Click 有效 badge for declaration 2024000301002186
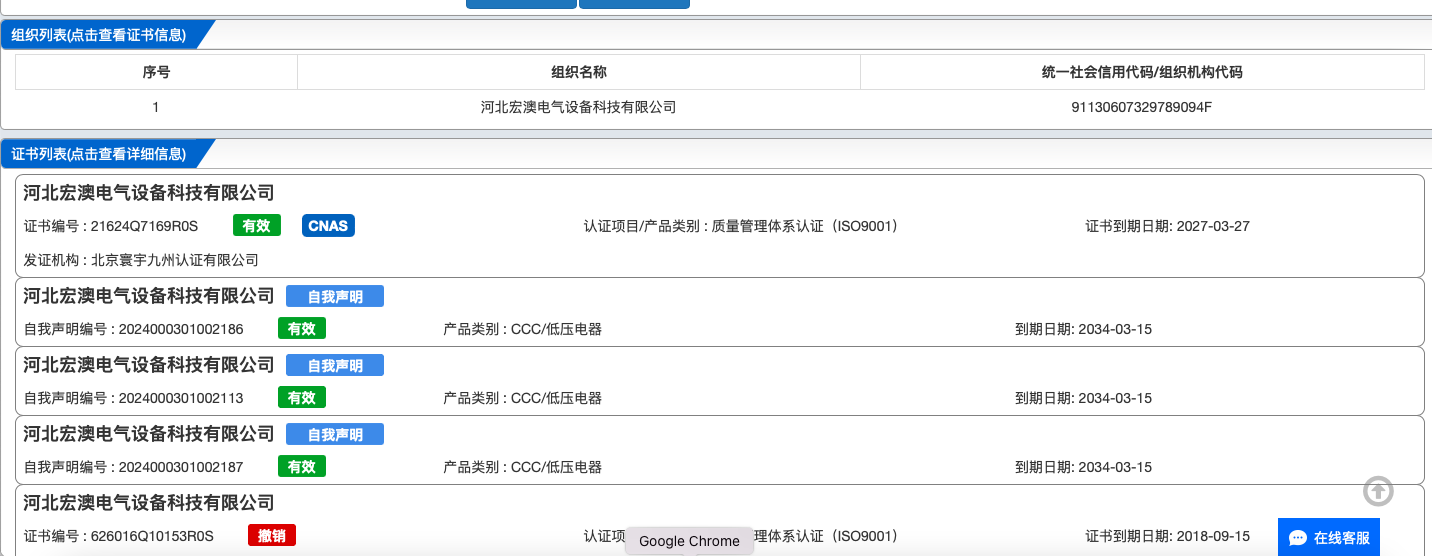Viewport: 1432px width, 556px height. (302, 328)
